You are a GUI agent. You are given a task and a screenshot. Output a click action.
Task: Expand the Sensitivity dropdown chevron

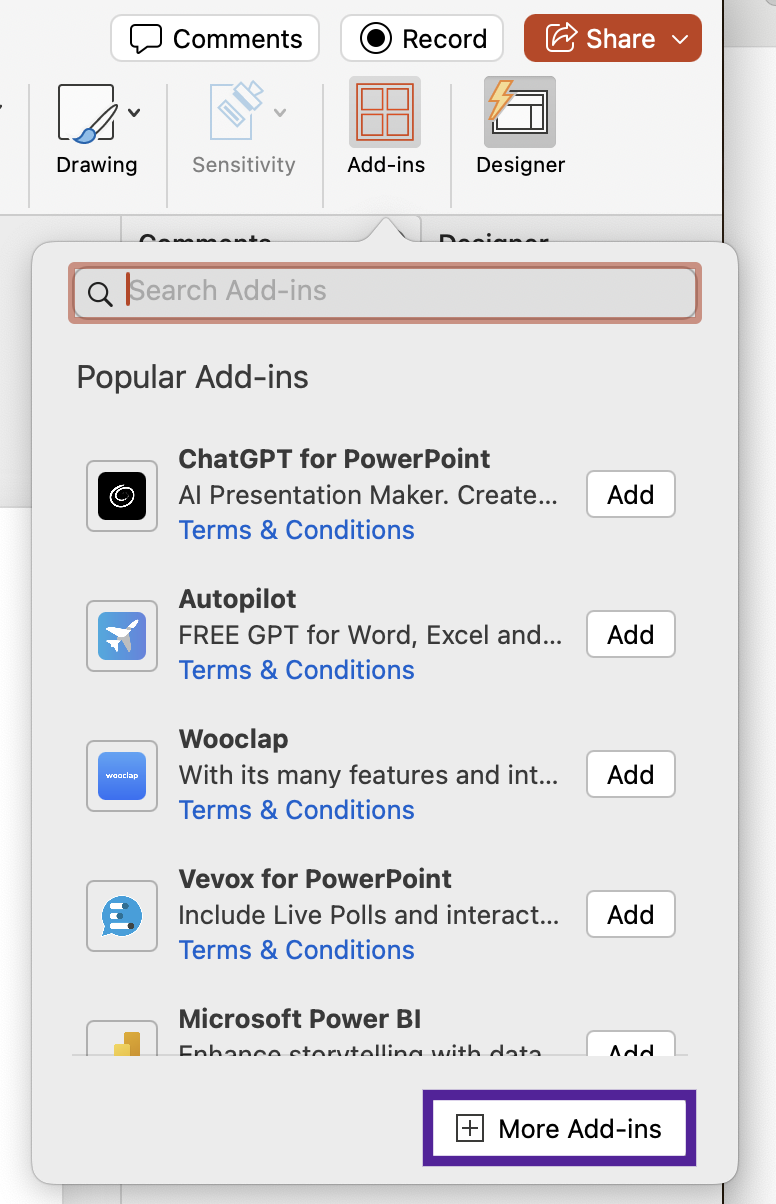point(280,113)
